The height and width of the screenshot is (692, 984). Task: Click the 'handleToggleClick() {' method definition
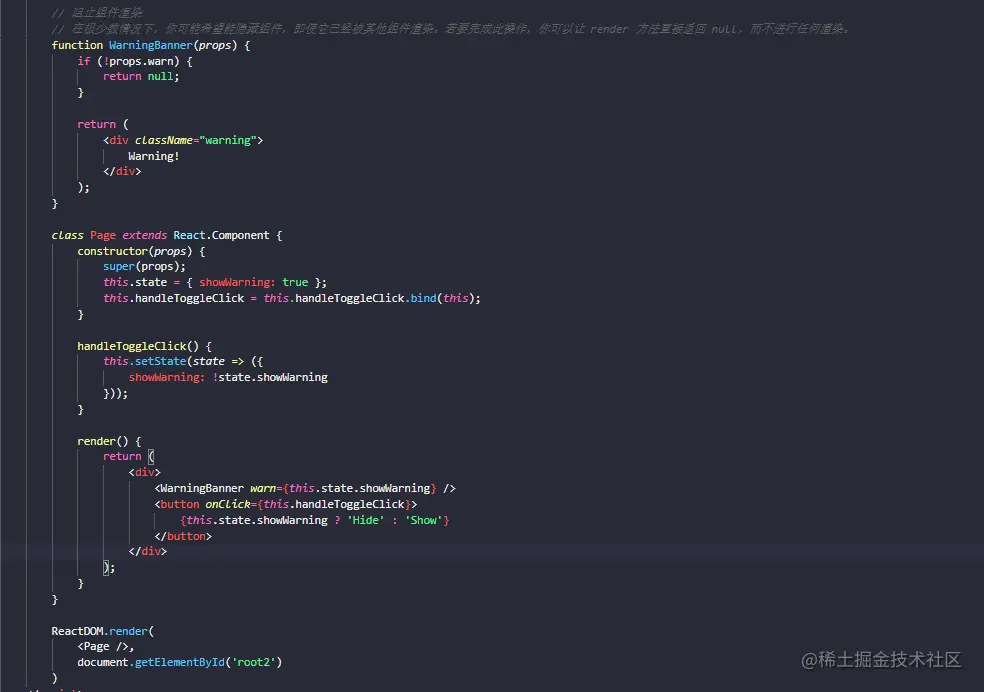(x=144, y=346)
